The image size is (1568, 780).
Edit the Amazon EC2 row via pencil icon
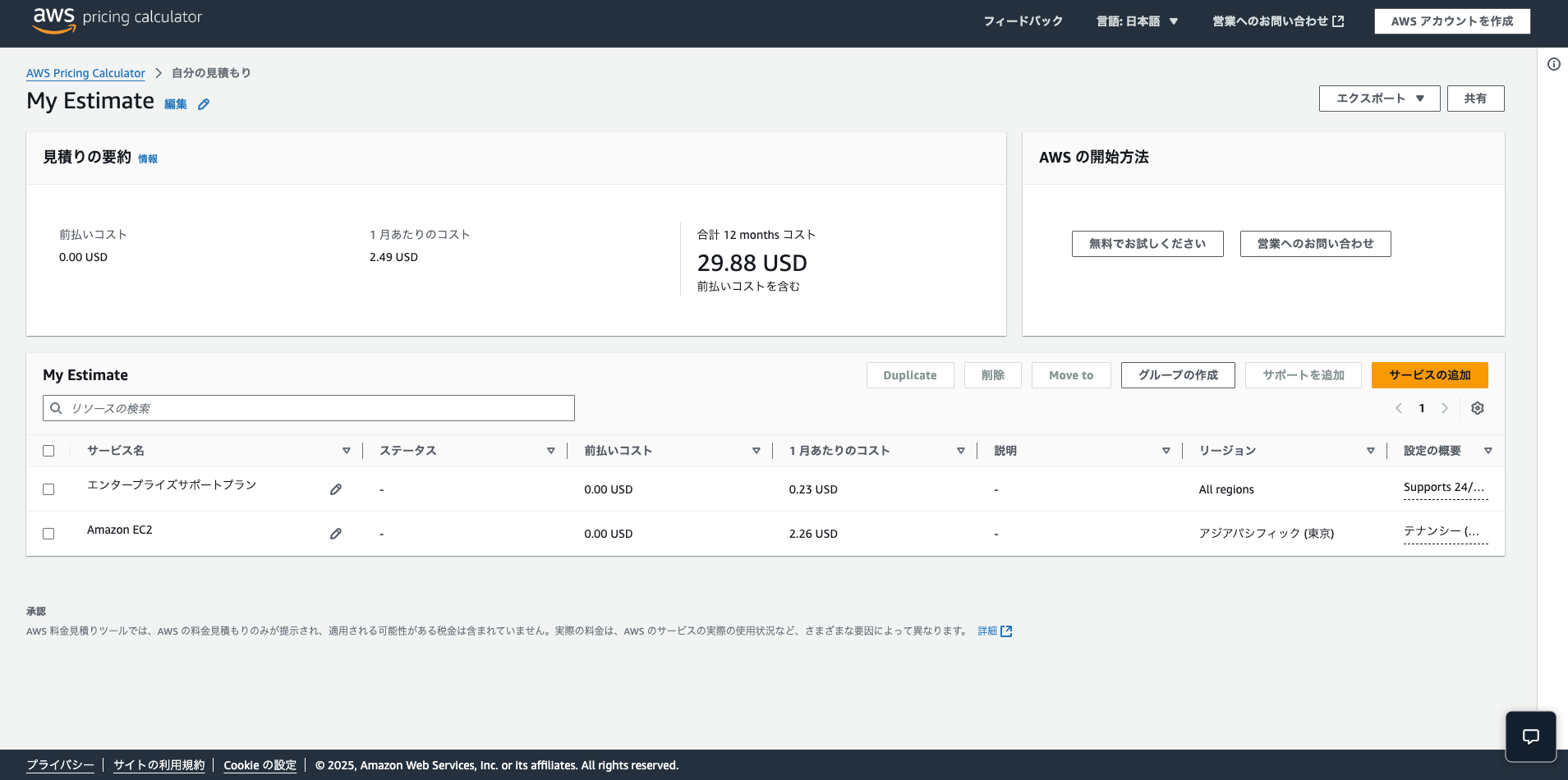pos(336,534)
